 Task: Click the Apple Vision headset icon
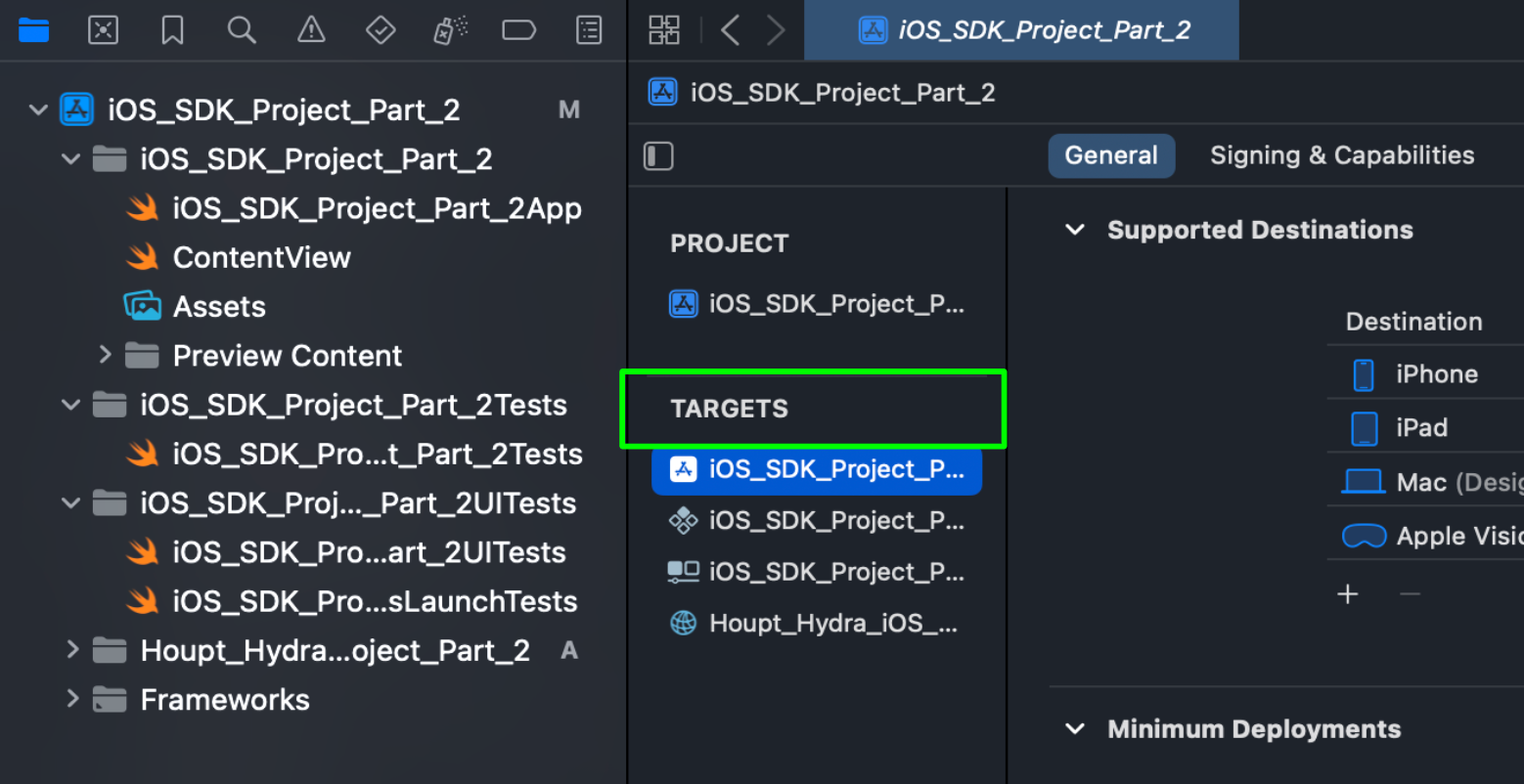click(1364, 536)
